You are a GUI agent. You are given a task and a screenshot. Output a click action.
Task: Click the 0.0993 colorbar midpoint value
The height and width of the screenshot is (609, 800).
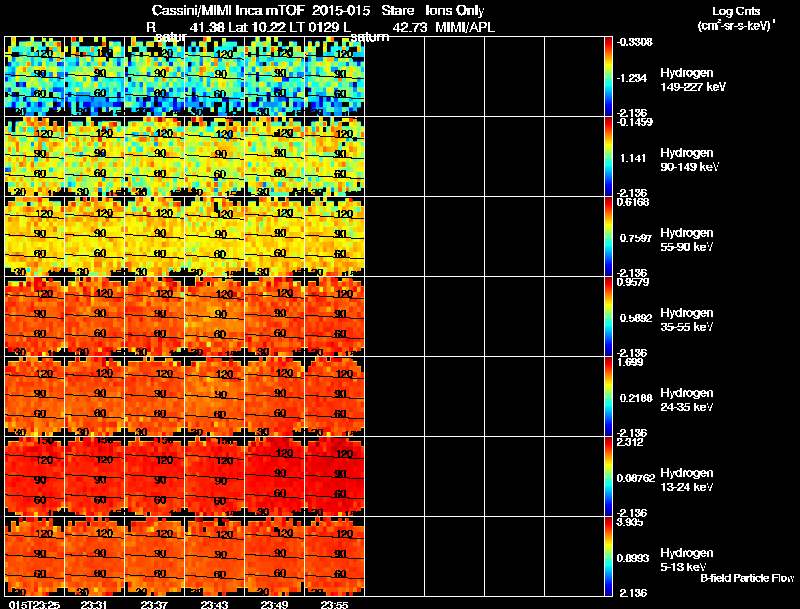(633, 558)
